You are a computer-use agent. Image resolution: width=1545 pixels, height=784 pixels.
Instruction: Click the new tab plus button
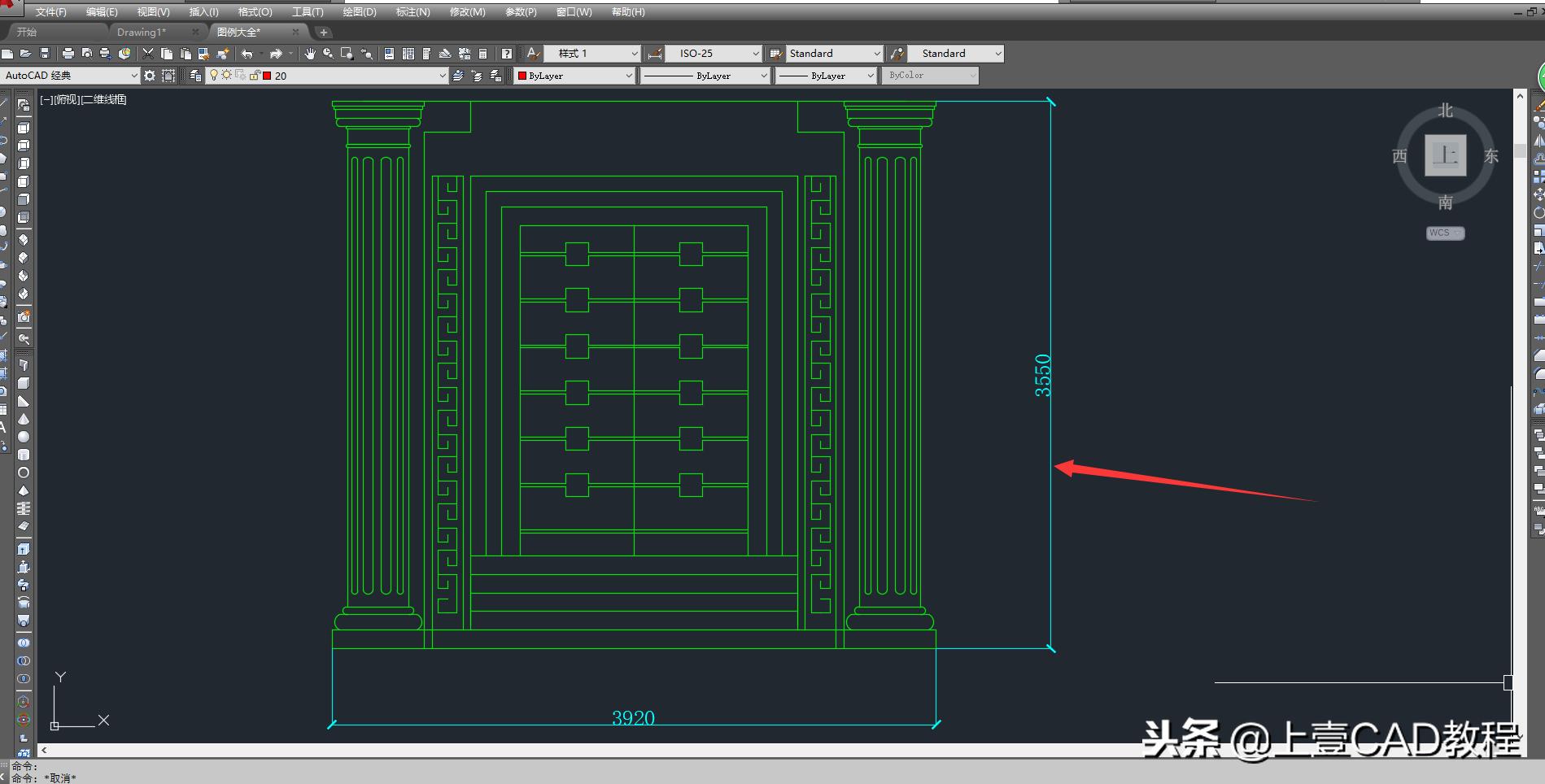[x=324, y=33]
